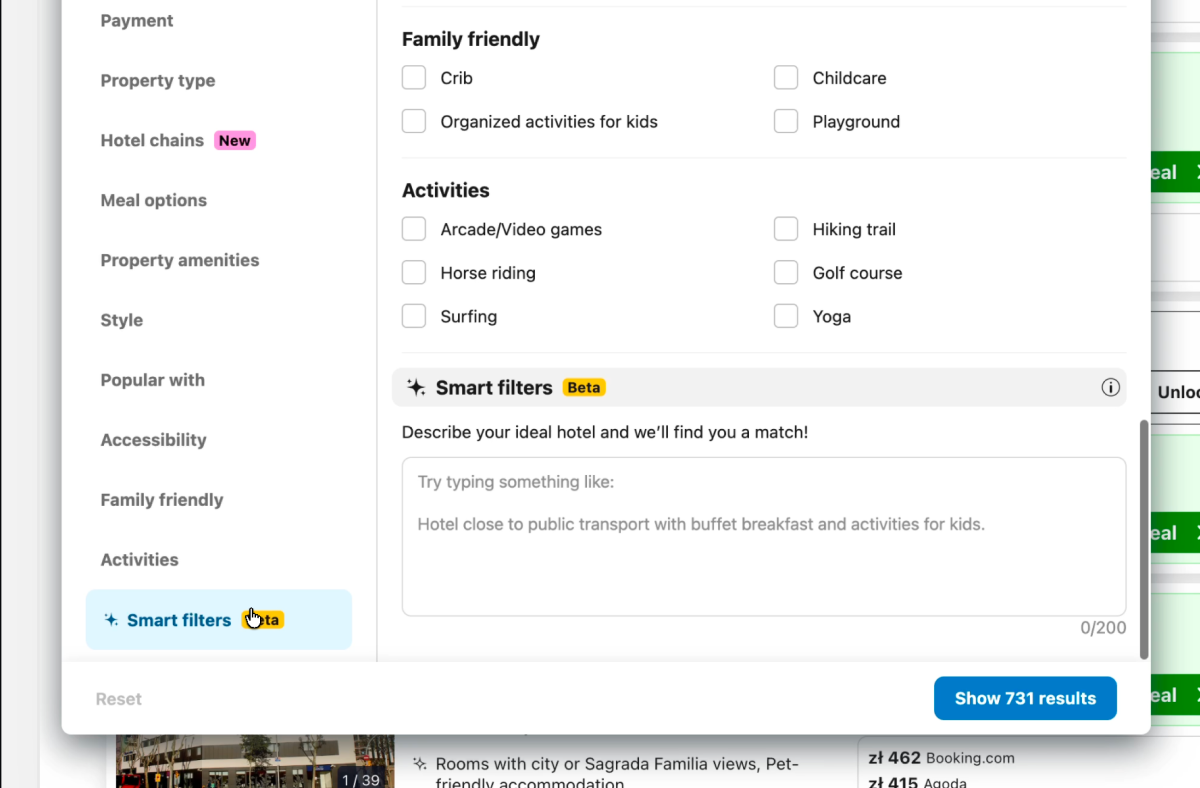Check the Golf course option
Screen dimensions: 1200x788
786,273
